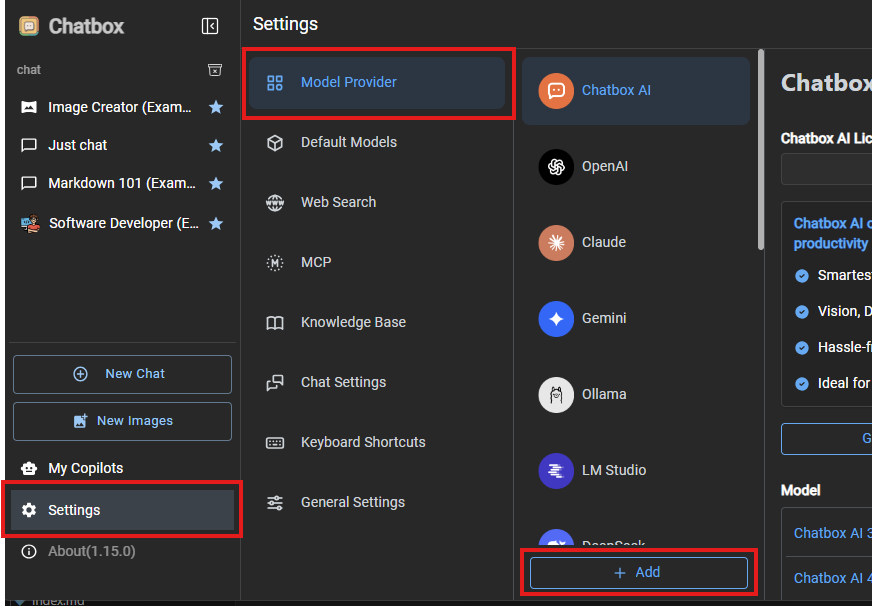Collapse the sidebar with the panel icon

point(210,26)
